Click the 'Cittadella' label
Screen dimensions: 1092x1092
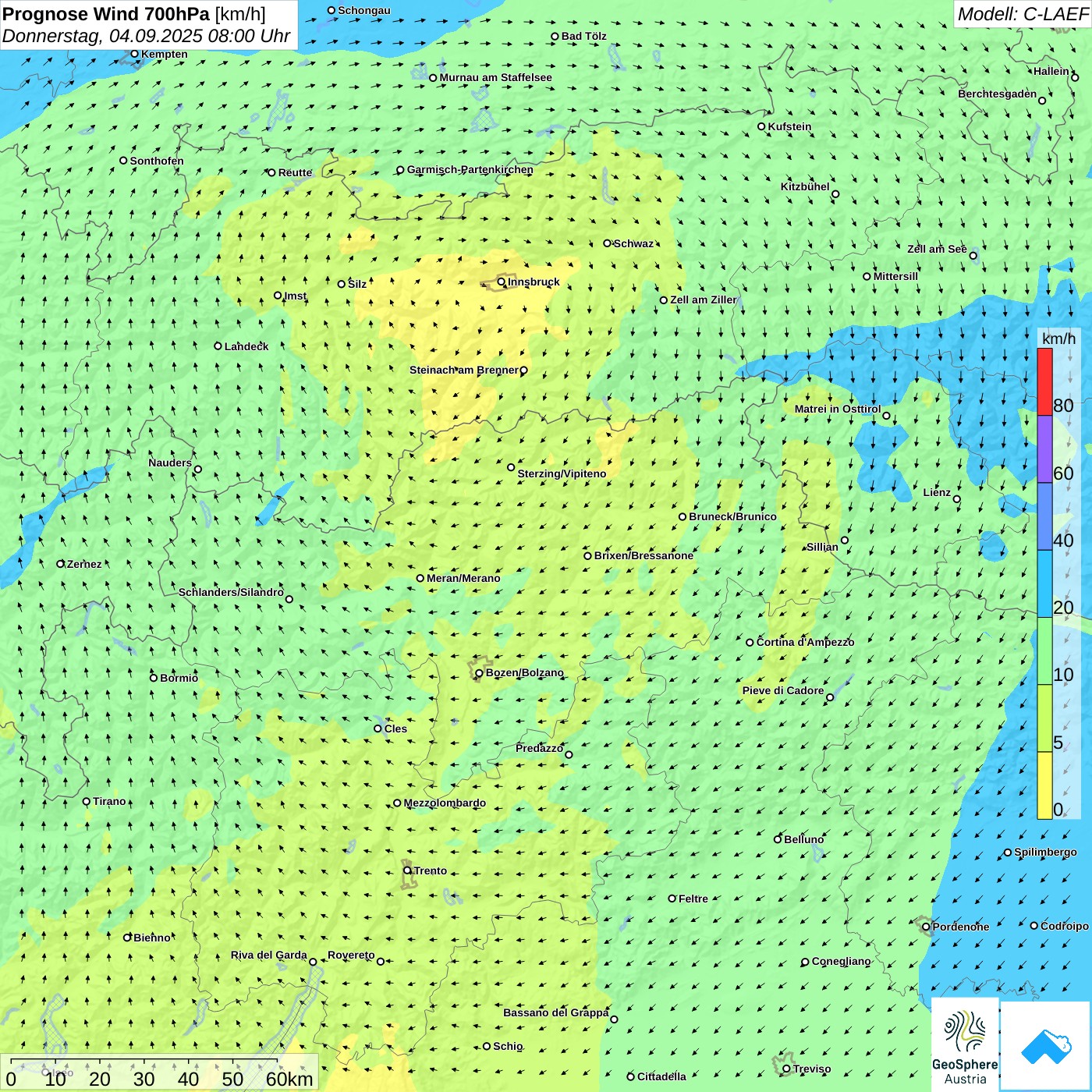click(661, 1076)
